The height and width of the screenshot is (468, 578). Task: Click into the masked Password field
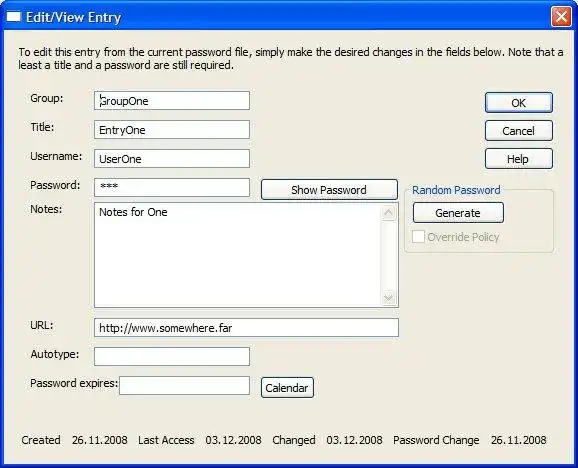[172, 188]
